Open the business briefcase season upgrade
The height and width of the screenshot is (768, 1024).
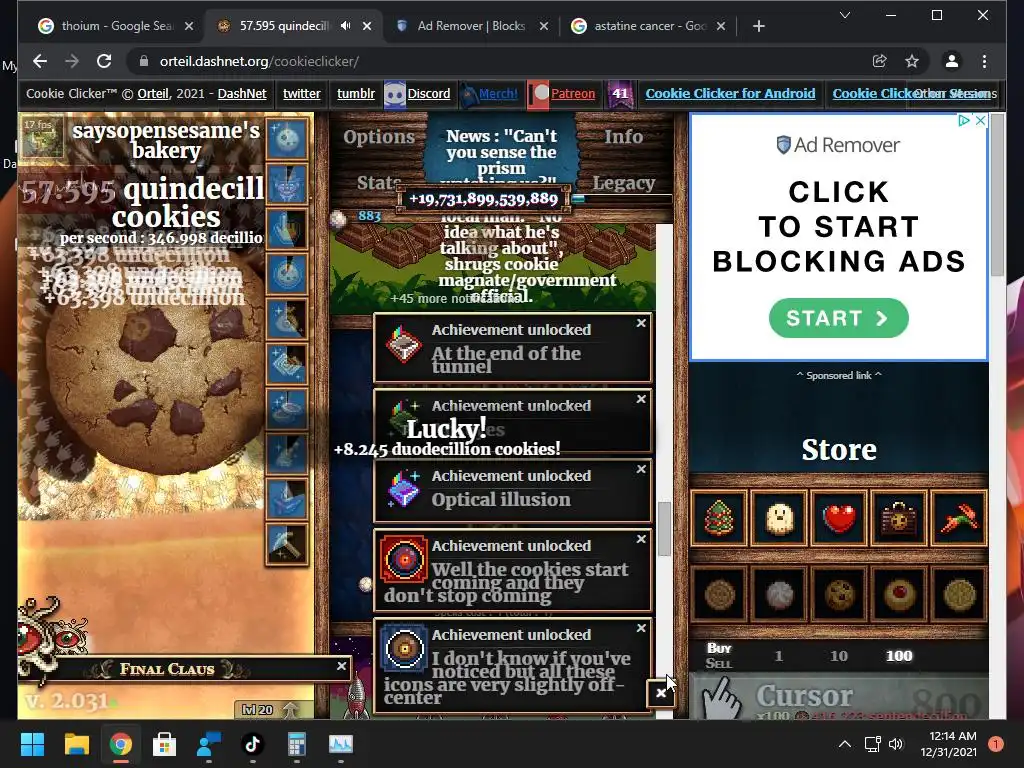coord(899,518)
